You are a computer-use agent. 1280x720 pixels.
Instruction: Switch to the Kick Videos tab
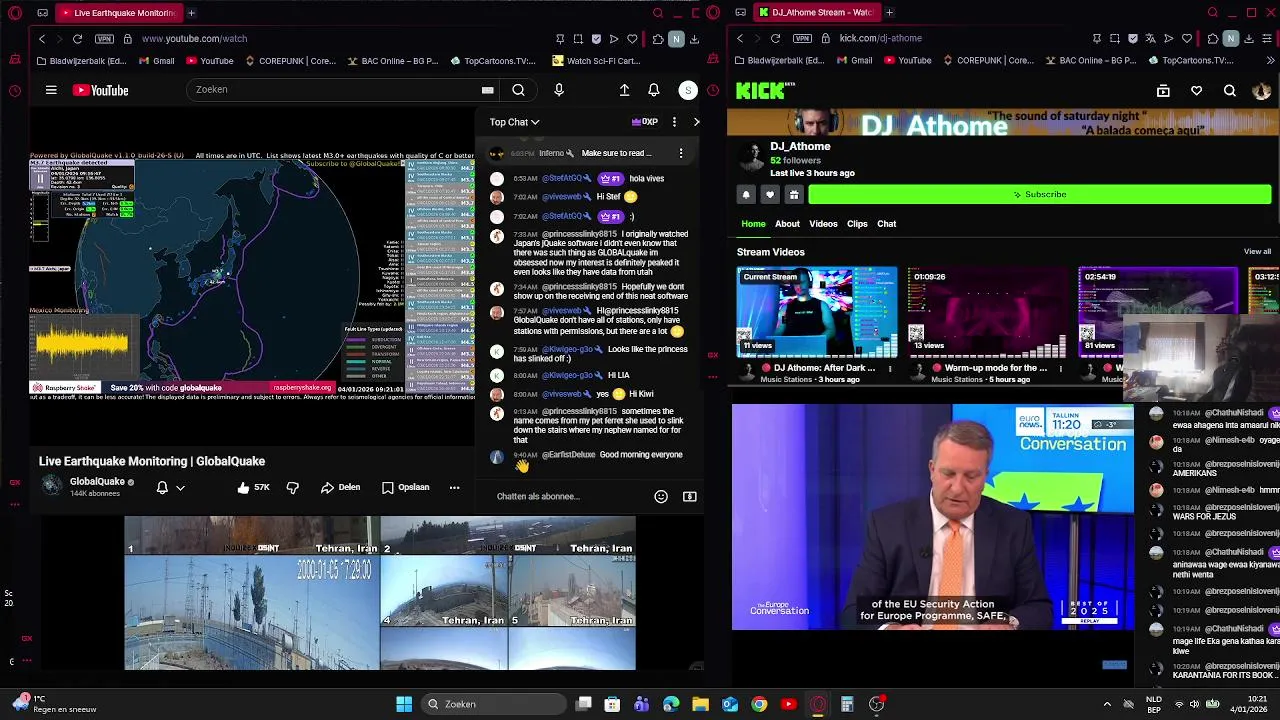(823, 224)
